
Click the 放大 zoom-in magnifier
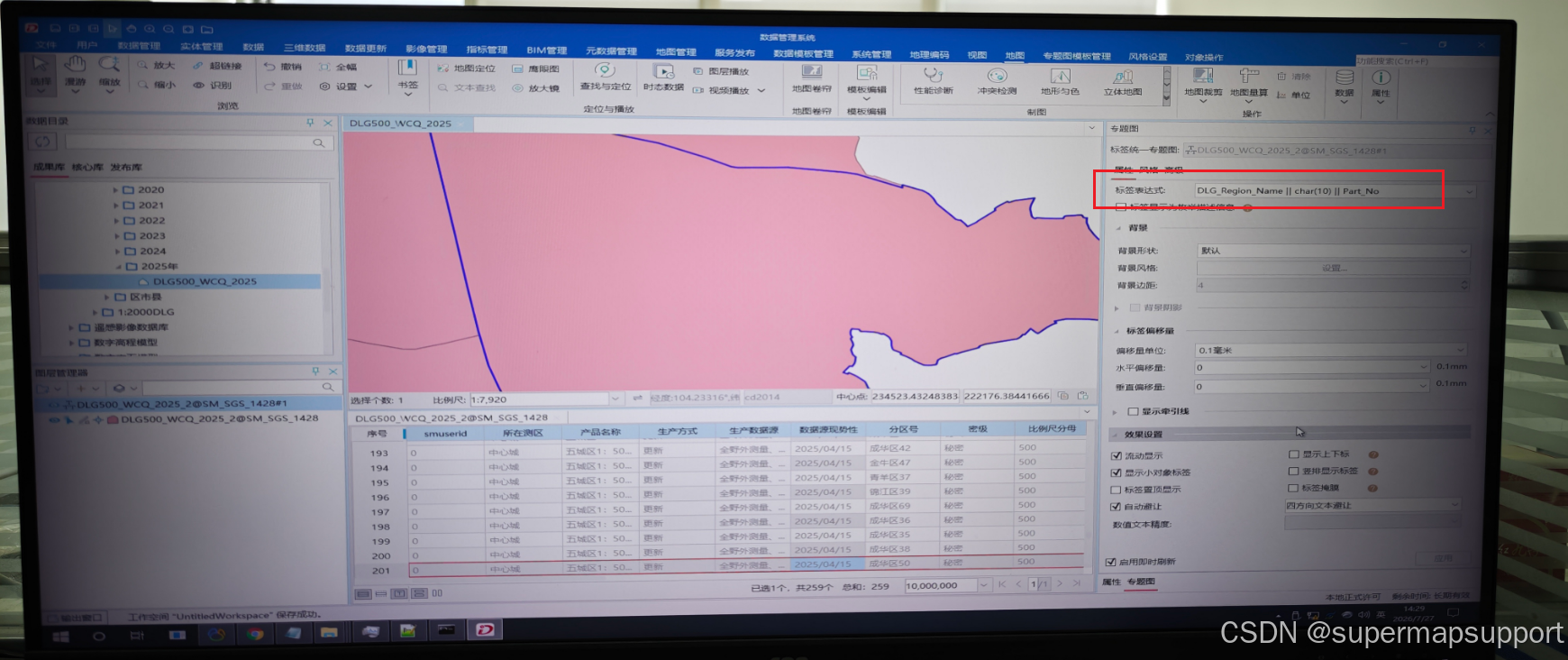(x=156, y=66)
